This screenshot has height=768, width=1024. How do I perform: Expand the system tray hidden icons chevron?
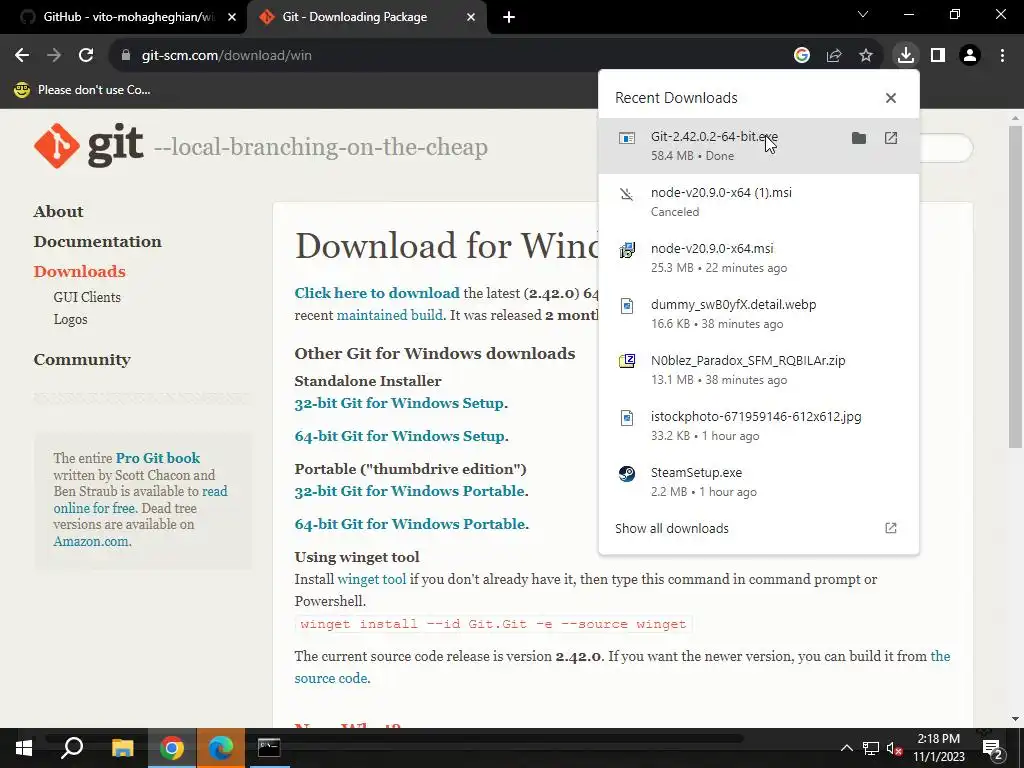point(846,748)
